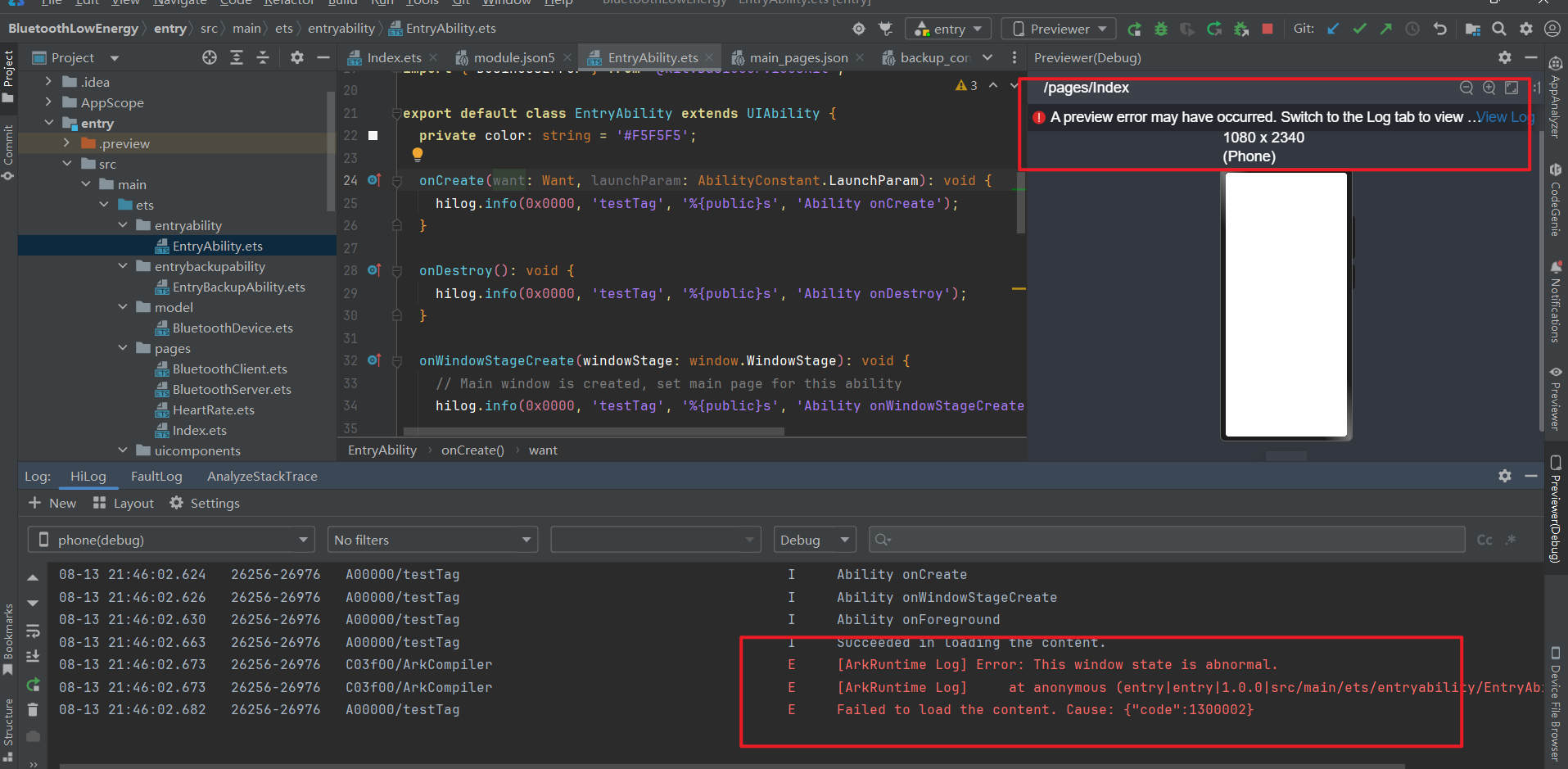Screen dimensions: 1568x769
Task: Close the EntryAbility.ets tab
Action: point(709,57)
